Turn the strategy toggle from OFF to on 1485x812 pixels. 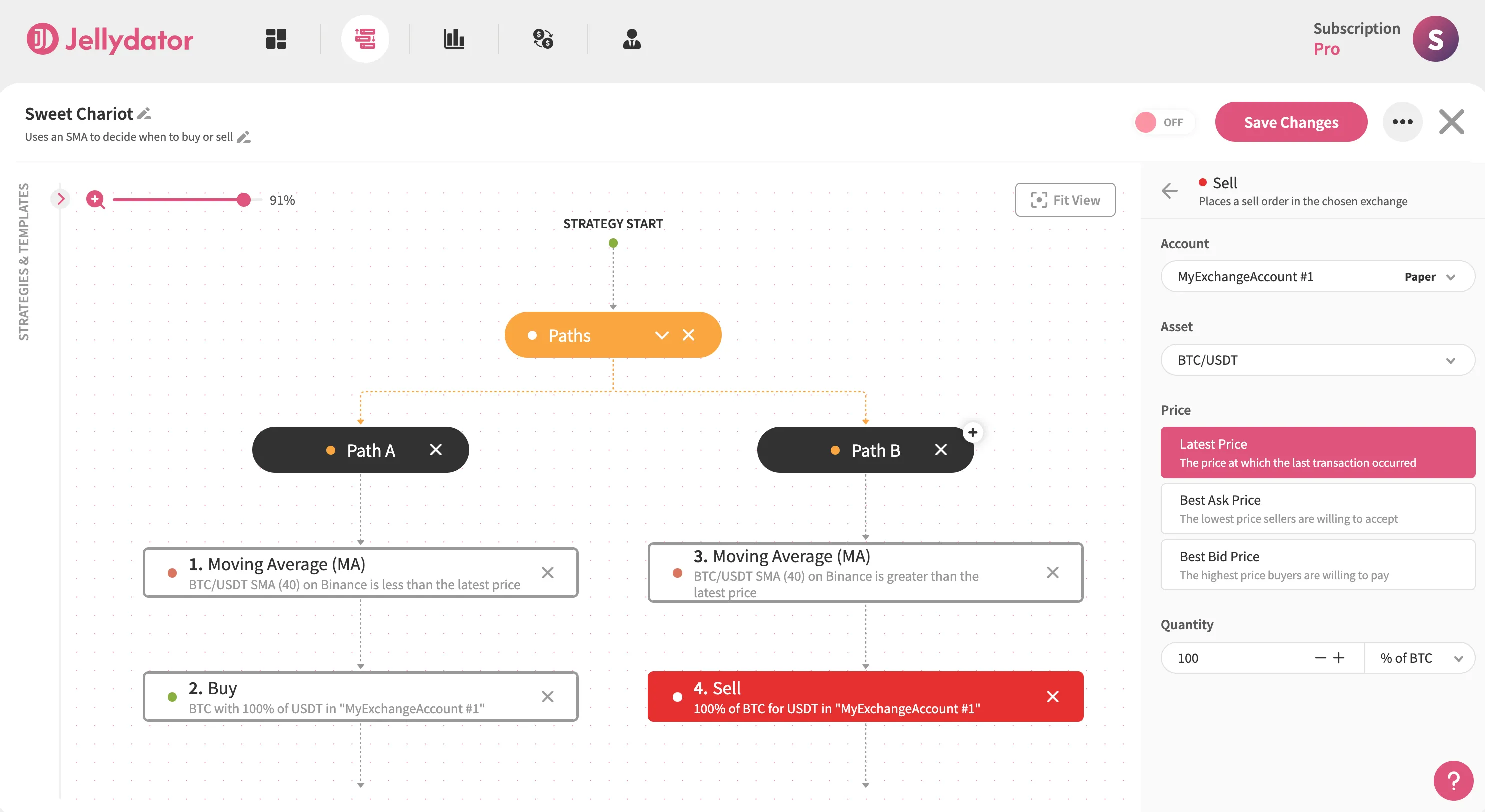[x=1164, y=122]
